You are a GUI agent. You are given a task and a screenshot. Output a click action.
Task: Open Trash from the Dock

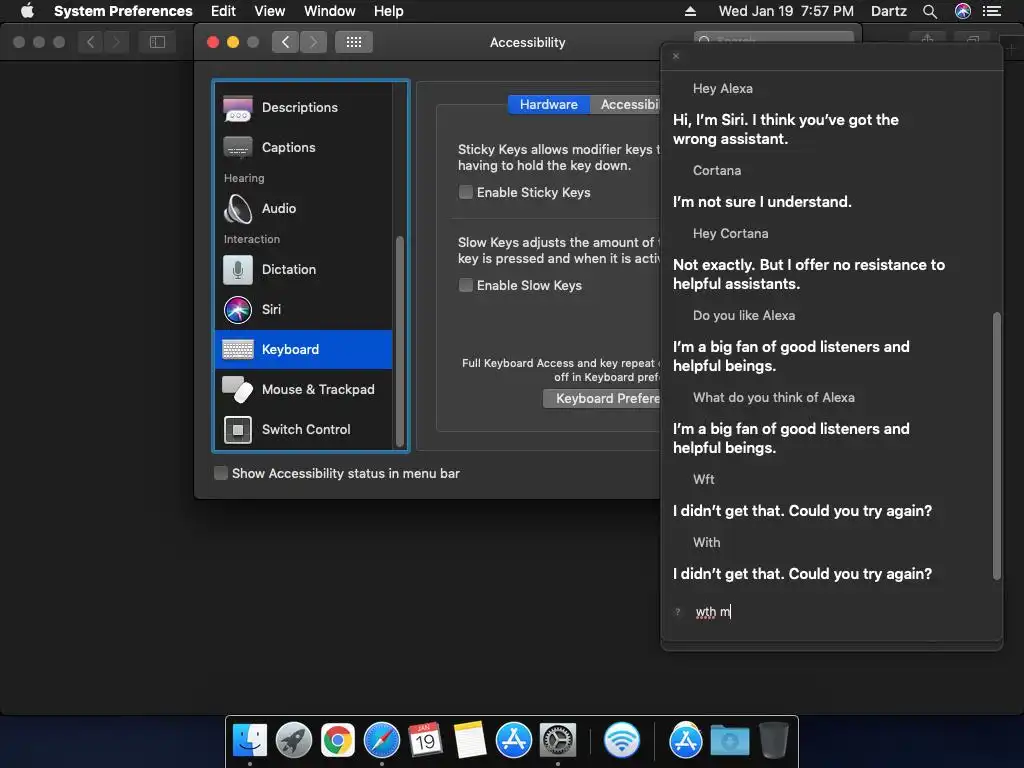coord(774,740)
